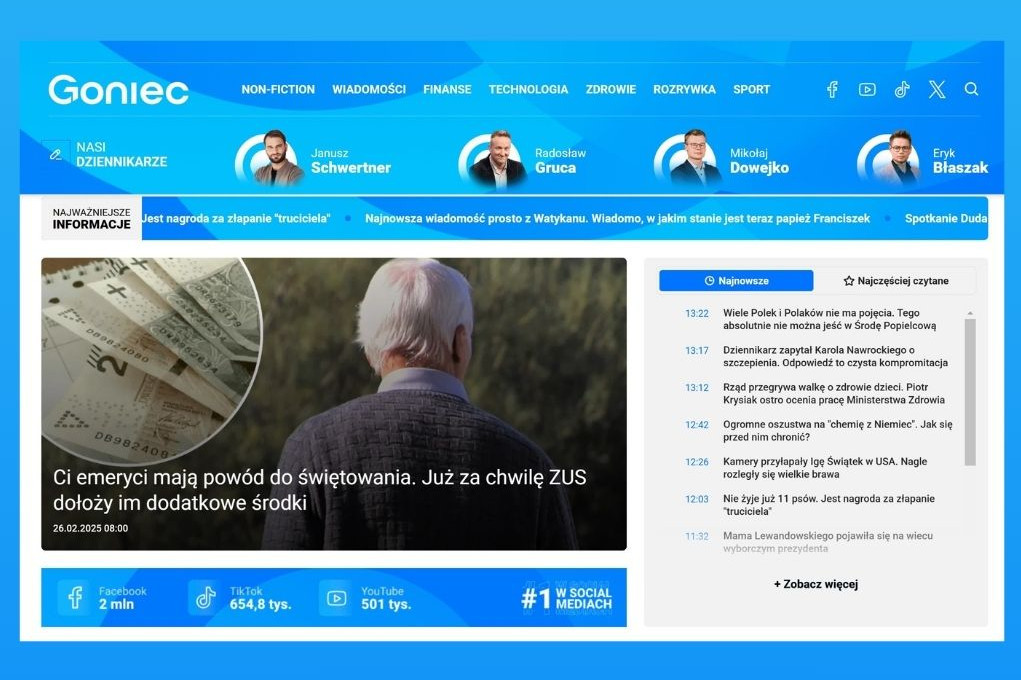
Task: Go to the SPORT section
Action: (751, 89)
